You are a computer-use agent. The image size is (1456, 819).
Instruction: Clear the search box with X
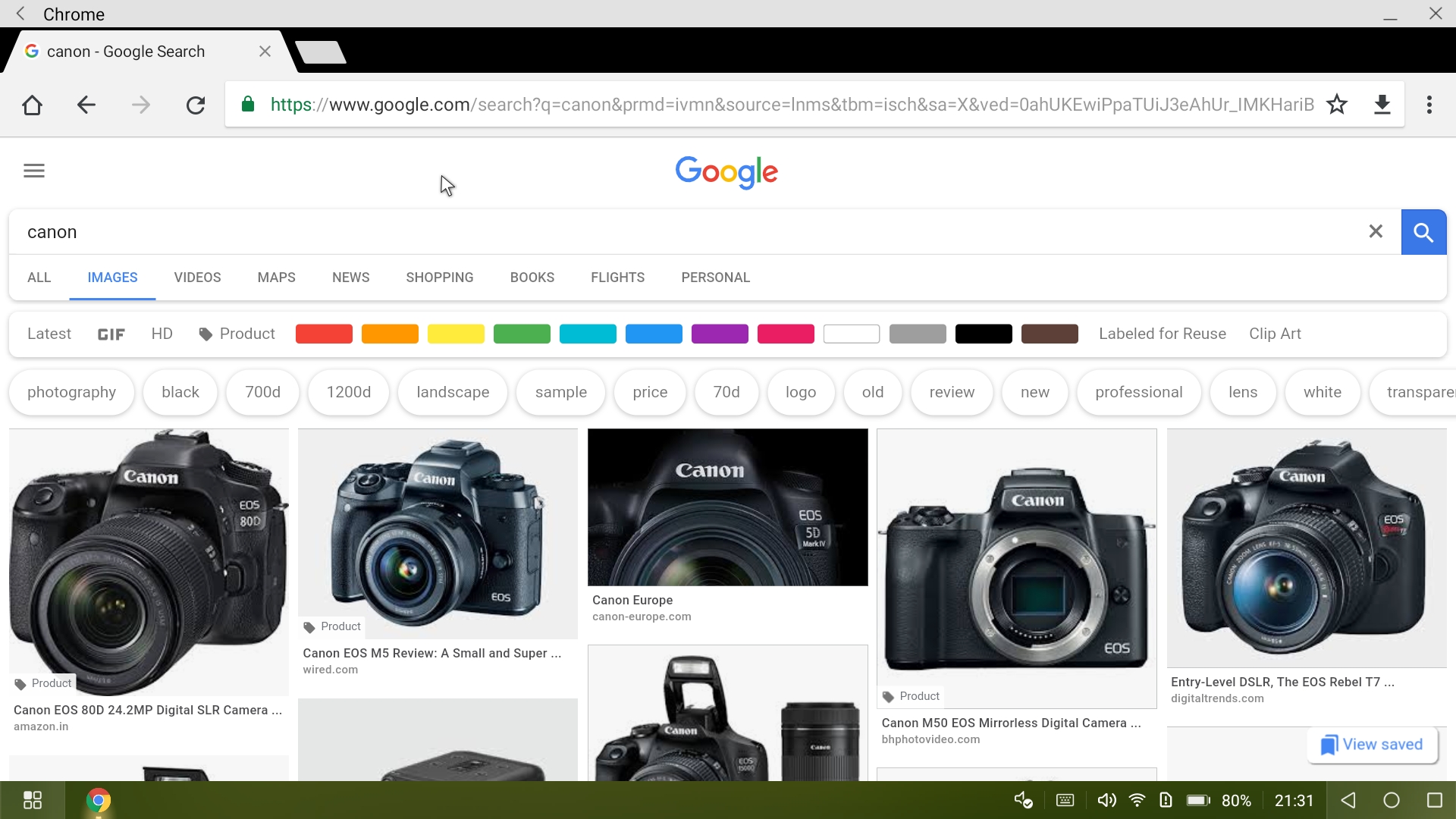pyautogui.click(x=1376, y=231)
